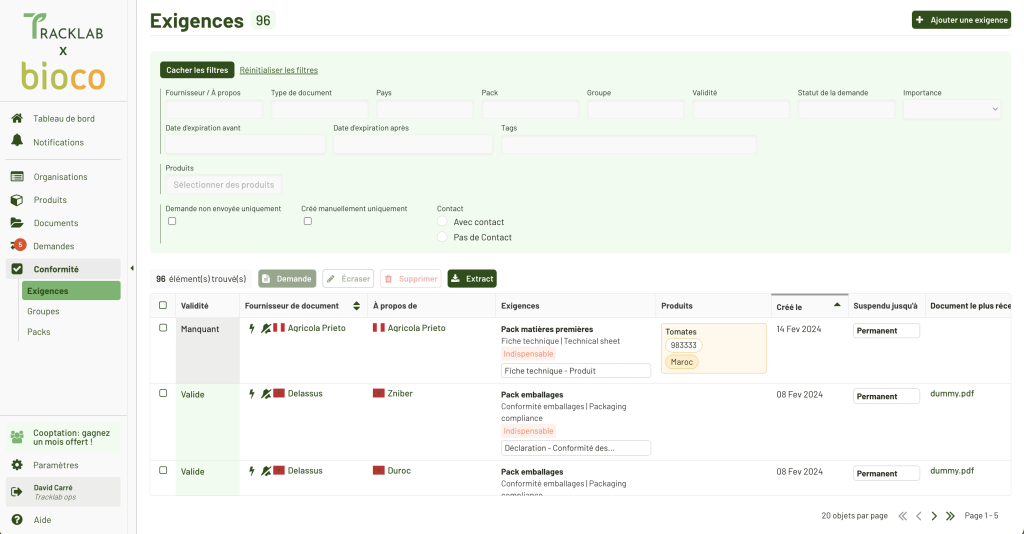Open the Organisations menu entry

tap(60, 176)
